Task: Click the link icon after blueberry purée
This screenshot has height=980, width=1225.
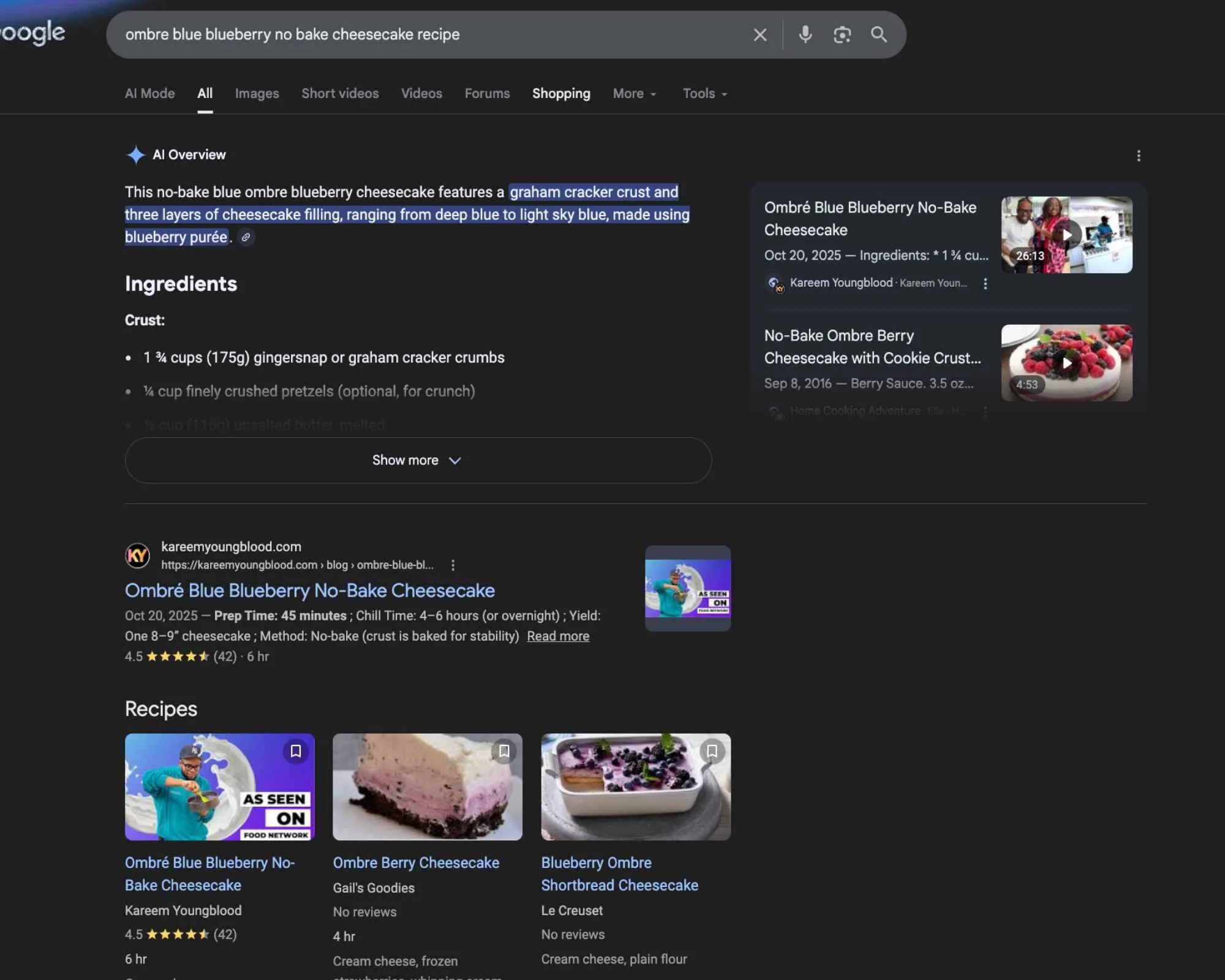Action: pyautogui.click(x=246, y=237)
